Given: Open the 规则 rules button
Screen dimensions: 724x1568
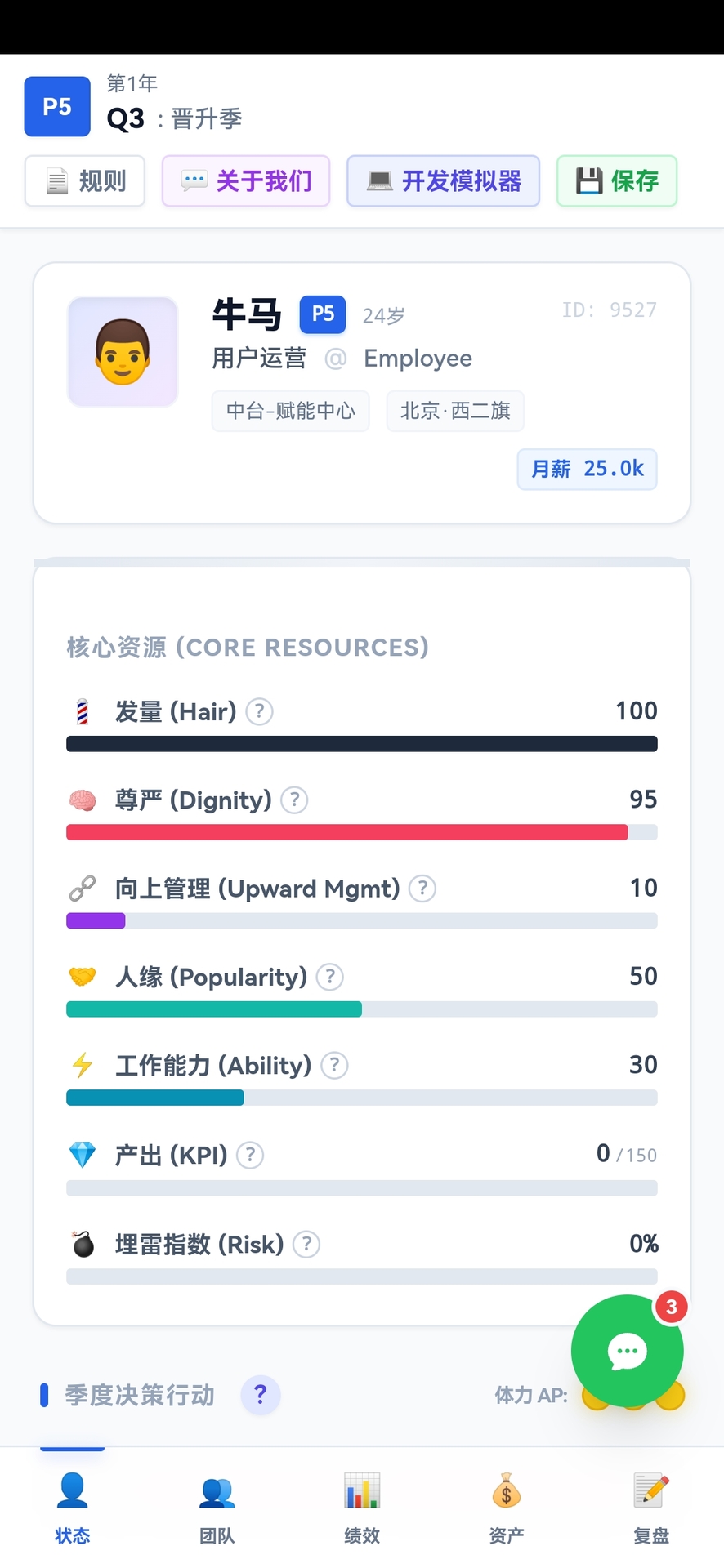Looking at the screenshot, I should (85, 180).
